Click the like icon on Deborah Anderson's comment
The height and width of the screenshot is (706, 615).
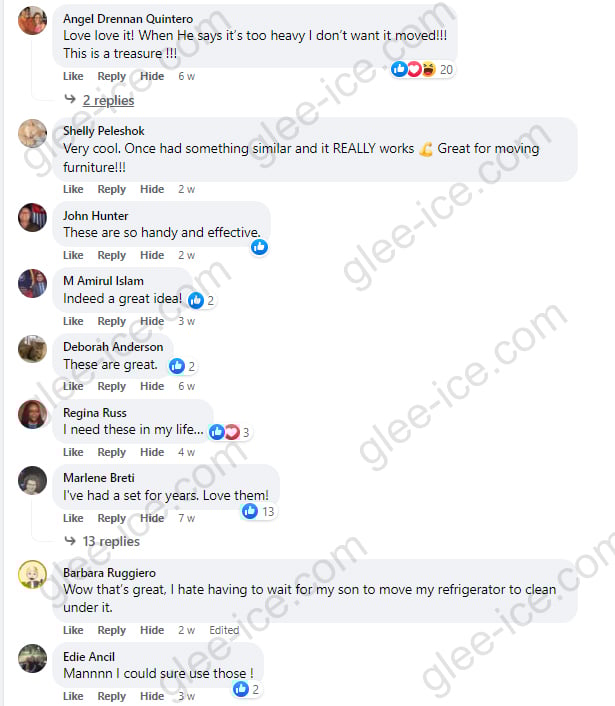176,366
